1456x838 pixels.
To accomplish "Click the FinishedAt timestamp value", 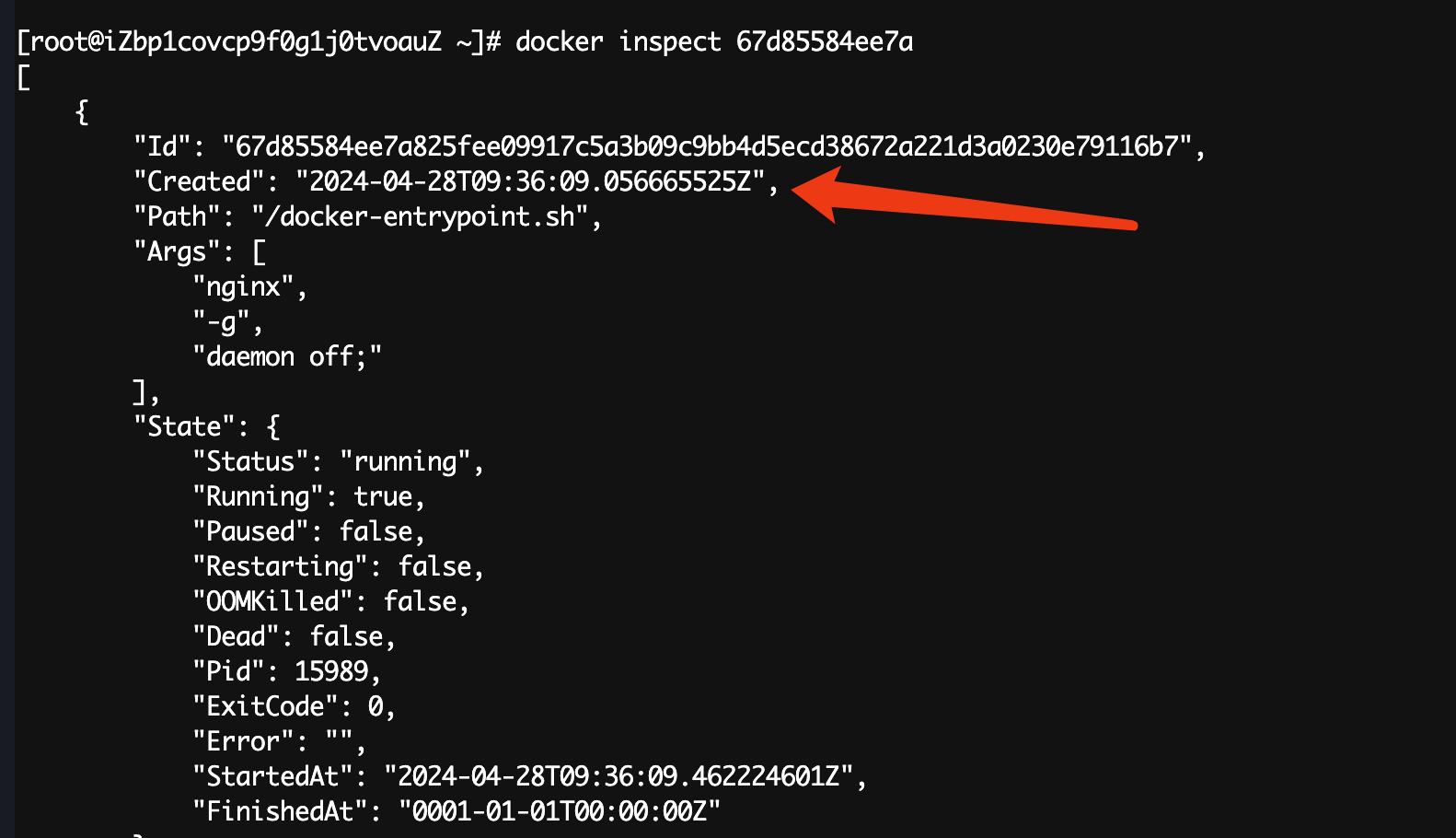I will point(560,811).
